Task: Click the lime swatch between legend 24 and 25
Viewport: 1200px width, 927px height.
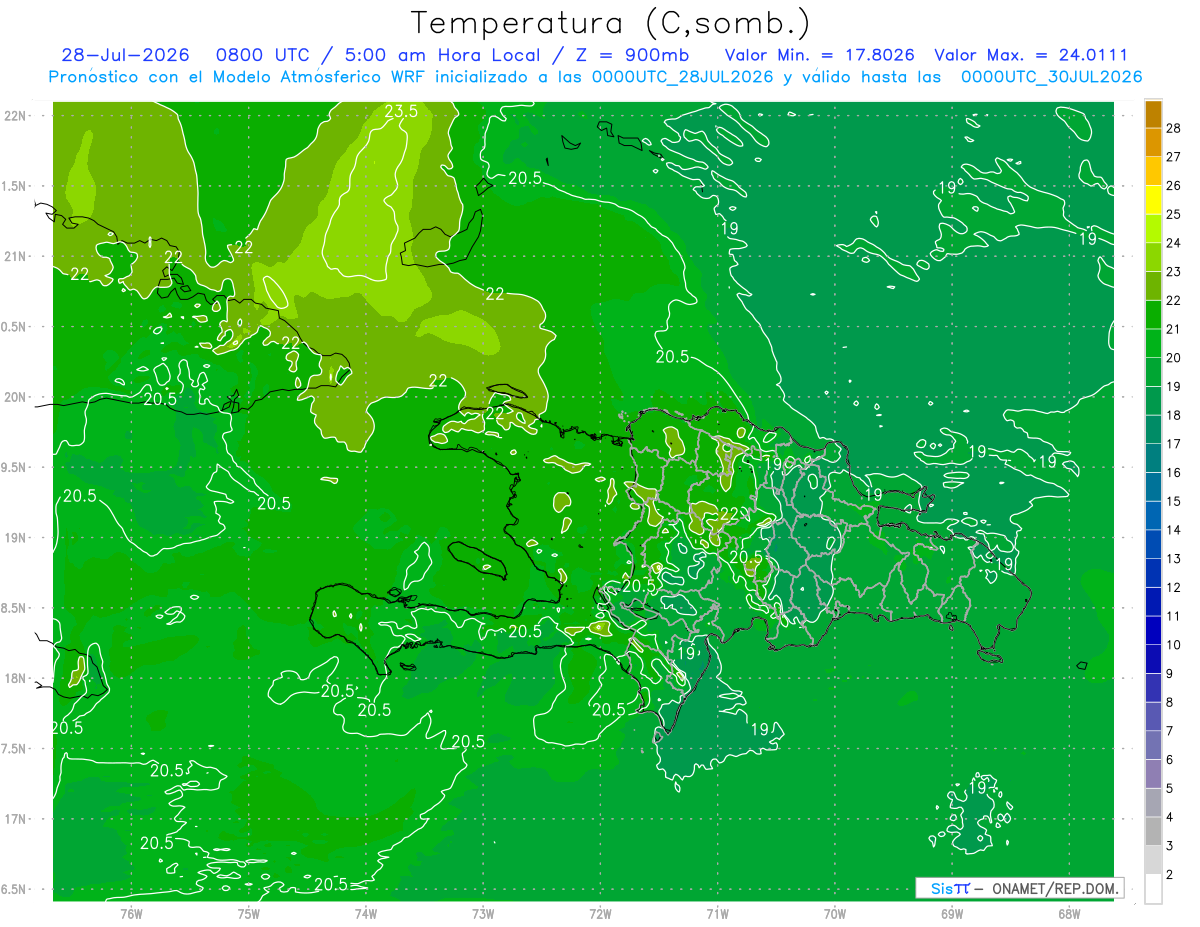Action: click(x=1153, y=228)
